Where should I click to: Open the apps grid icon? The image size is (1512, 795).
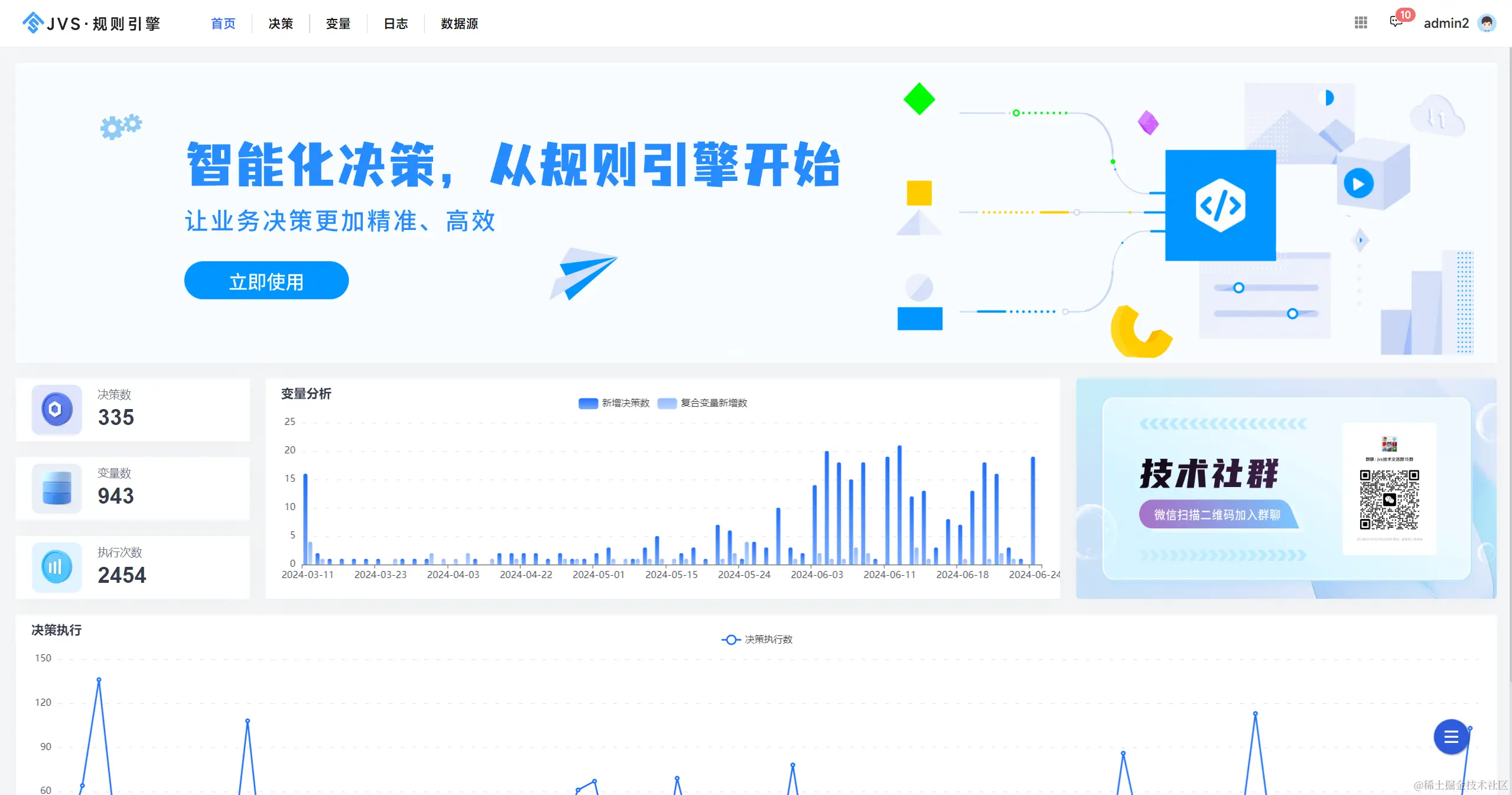point(1361,22)
